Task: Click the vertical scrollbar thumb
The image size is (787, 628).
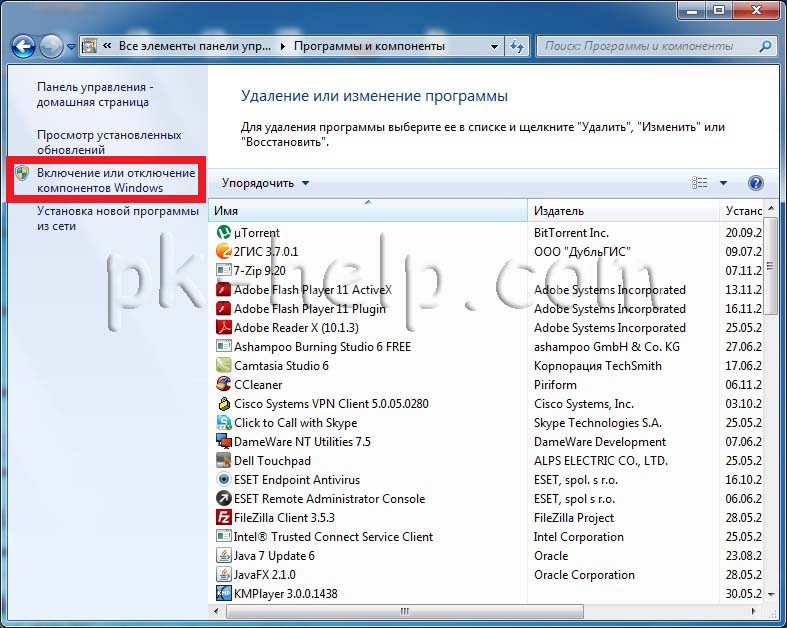Action: click(x=771, y=266)
